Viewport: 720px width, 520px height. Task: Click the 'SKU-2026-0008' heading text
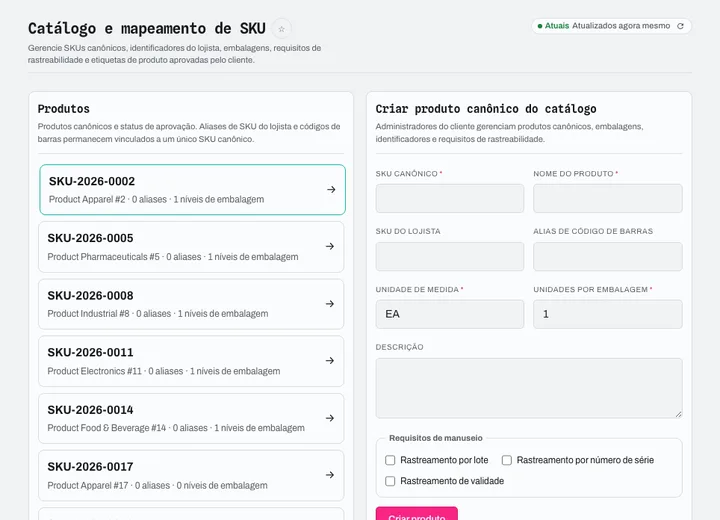(90, 295)
